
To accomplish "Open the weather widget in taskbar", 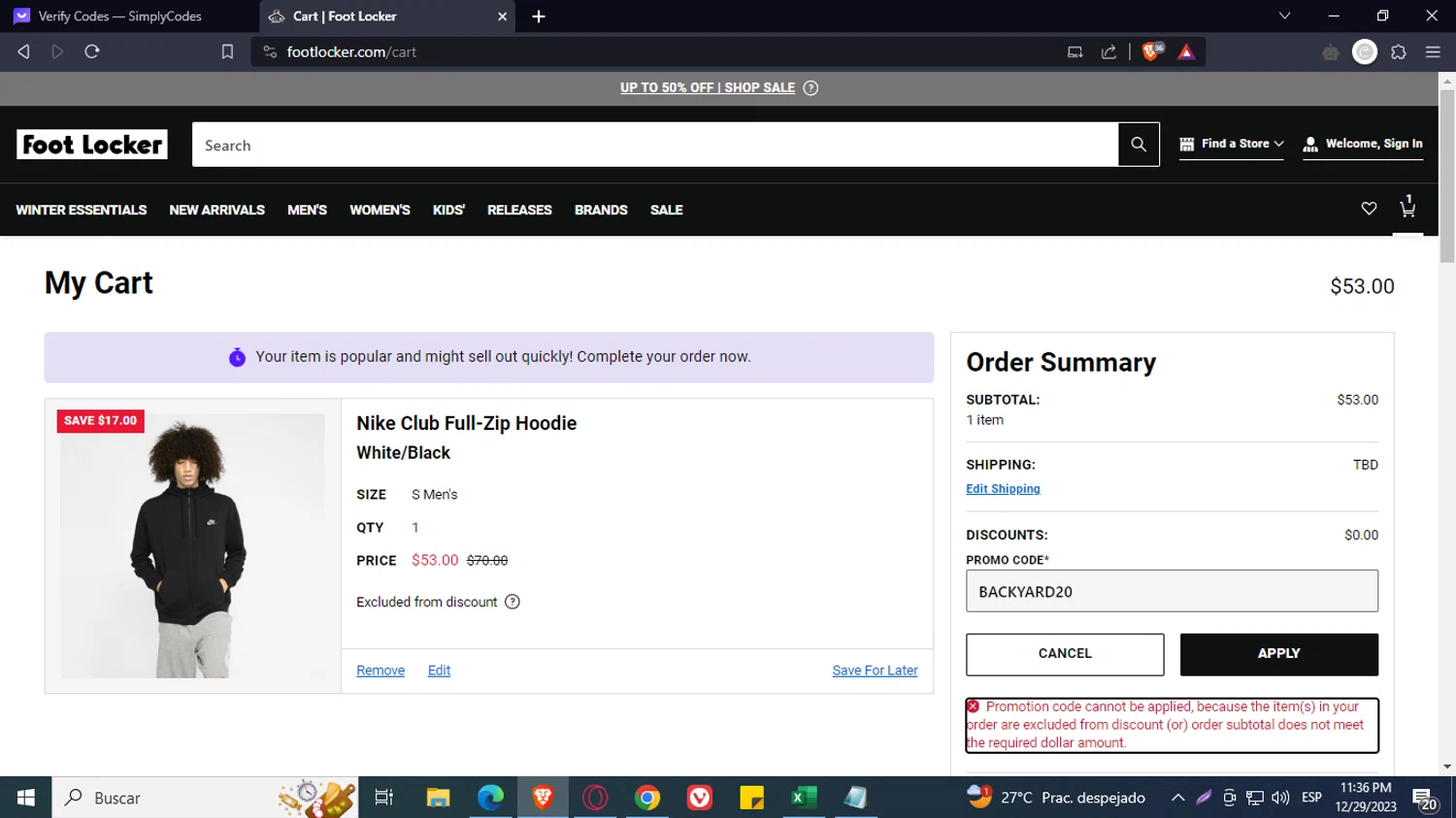I will pos(1056,798).
